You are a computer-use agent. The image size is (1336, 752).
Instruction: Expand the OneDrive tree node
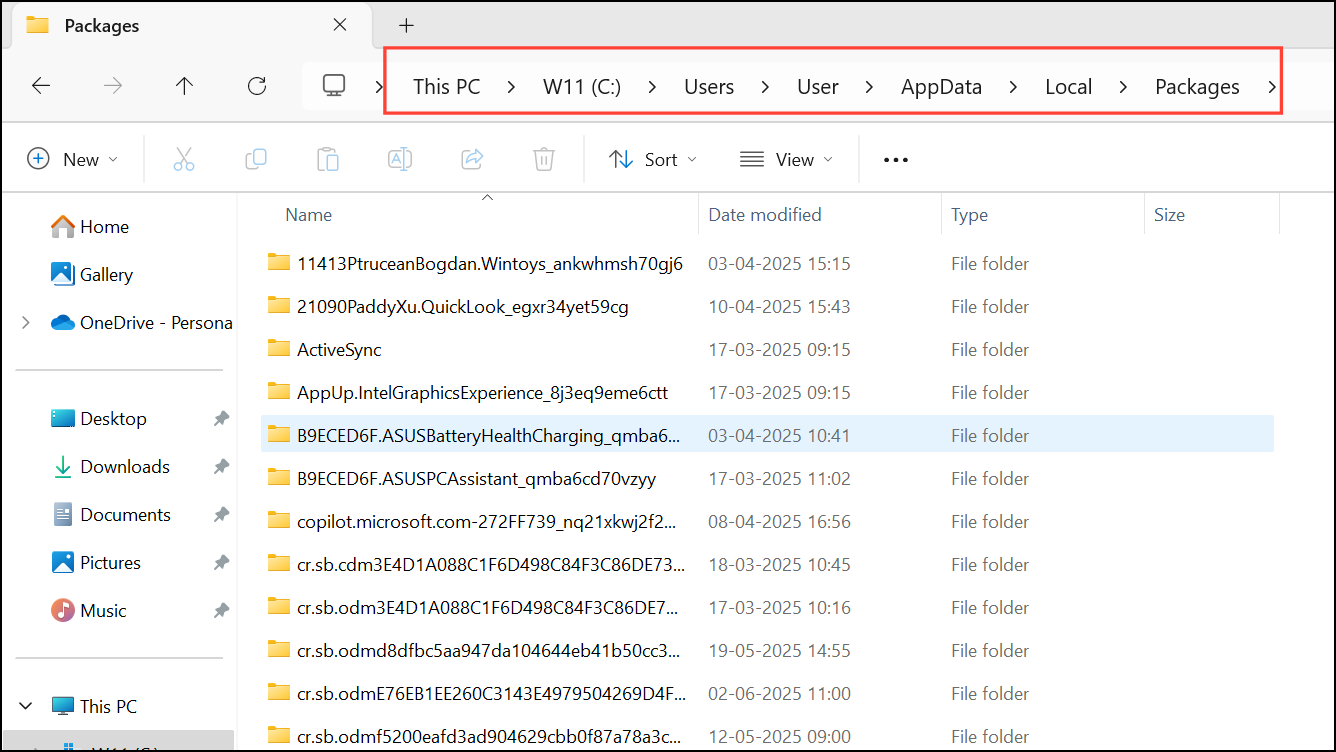point(26,323)
